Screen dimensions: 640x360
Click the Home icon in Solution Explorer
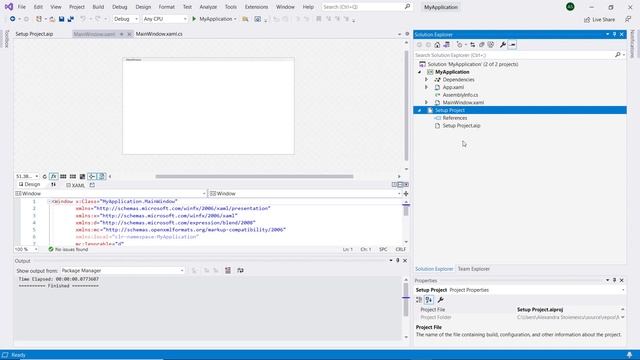point(437,45)
